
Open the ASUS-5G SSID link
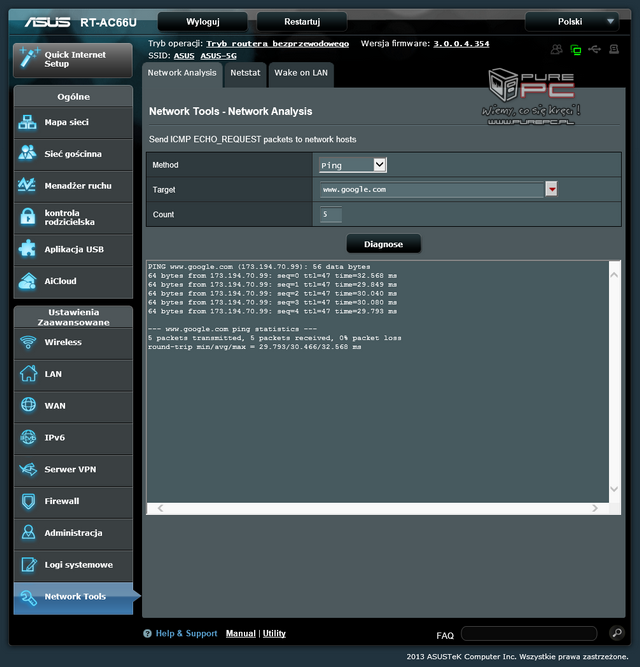[x=219, y=56]
